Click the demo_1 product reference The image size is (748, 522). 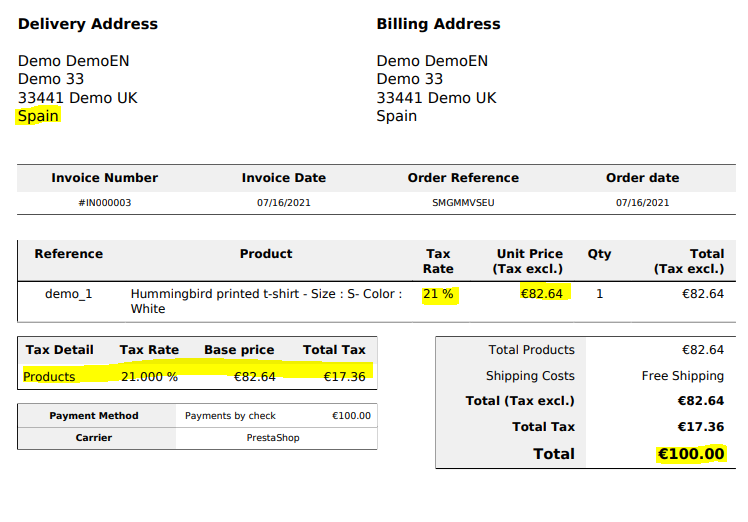(69, 294)
